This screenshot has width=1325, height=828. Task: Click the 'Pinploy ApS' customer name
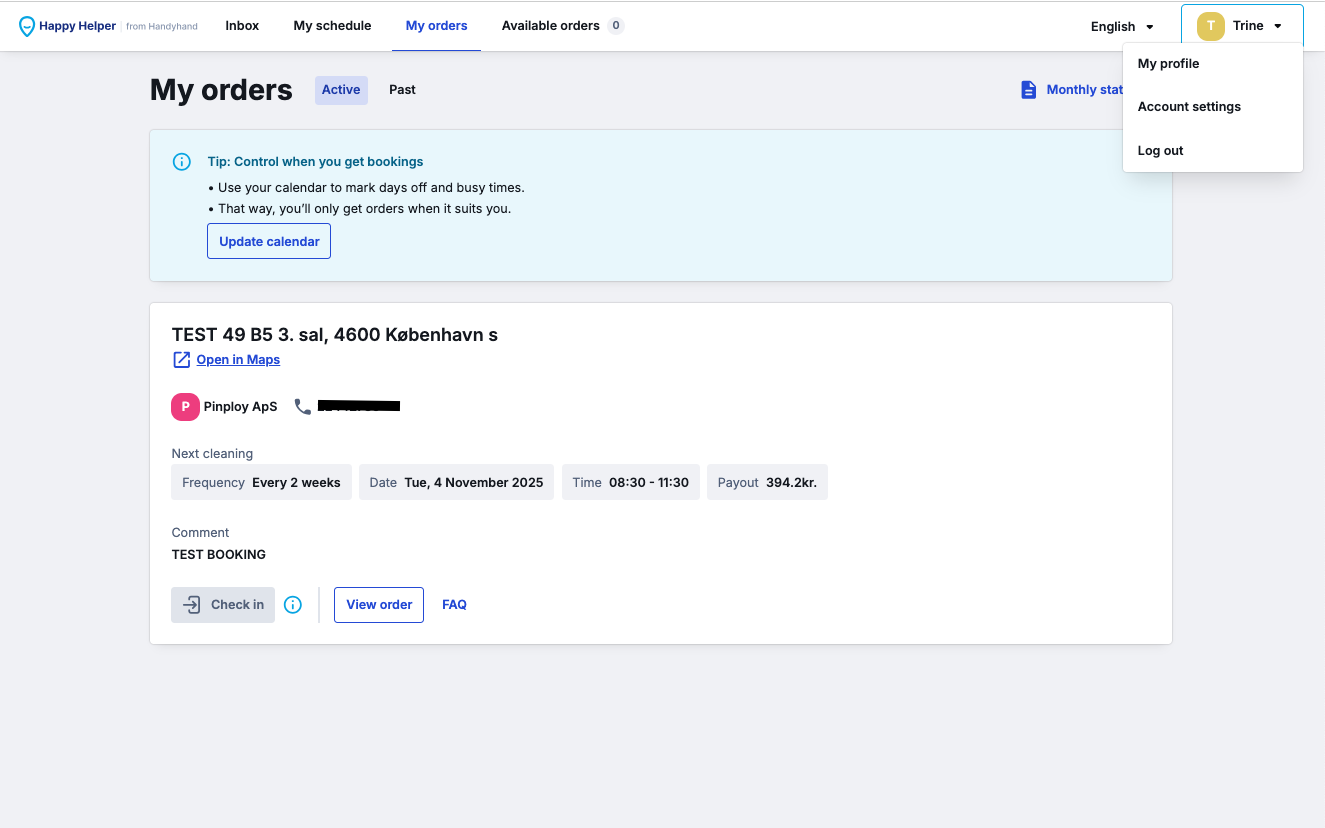point(240,407)
